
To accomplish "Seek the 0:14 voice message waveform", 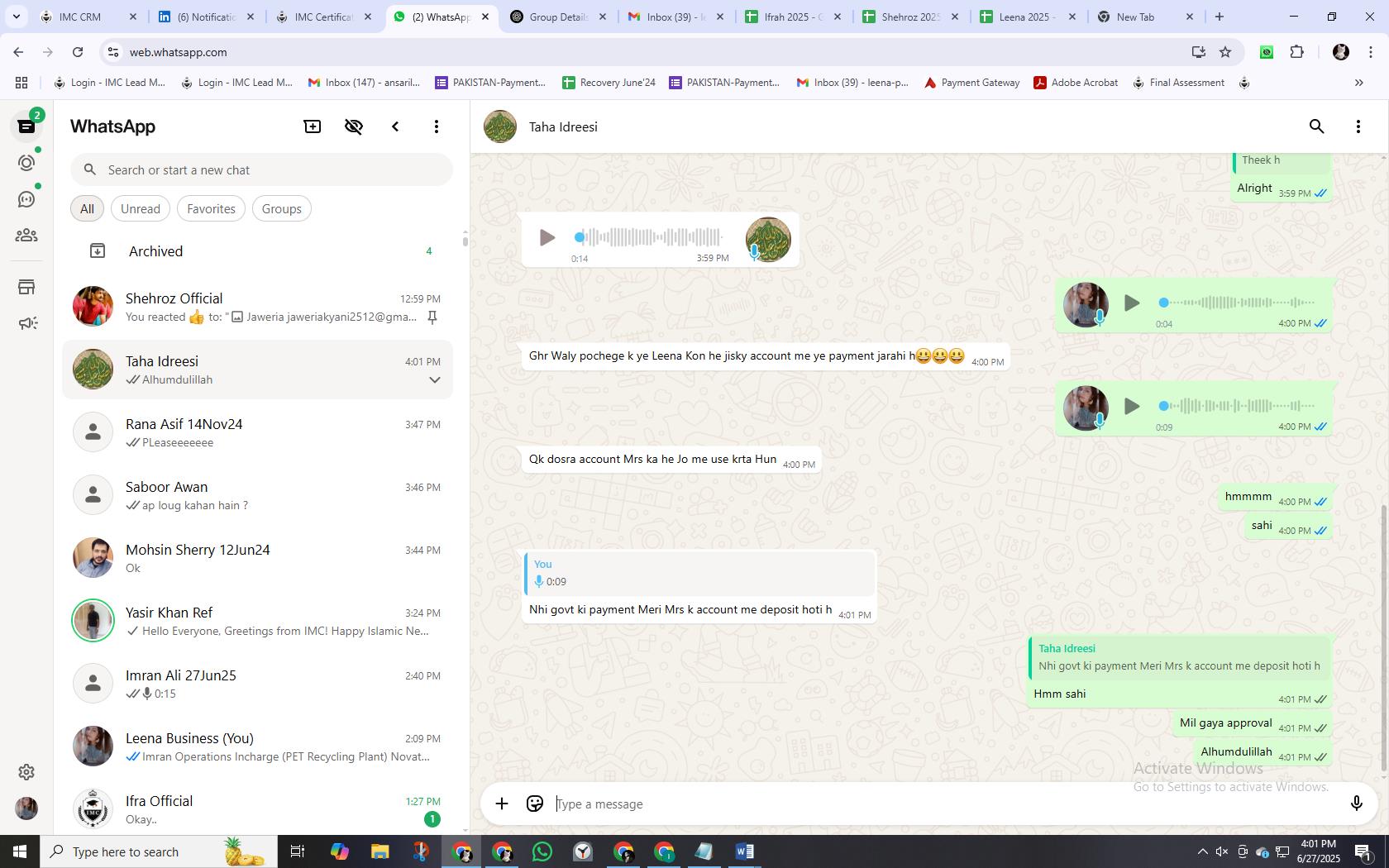I will coord(649,238).
